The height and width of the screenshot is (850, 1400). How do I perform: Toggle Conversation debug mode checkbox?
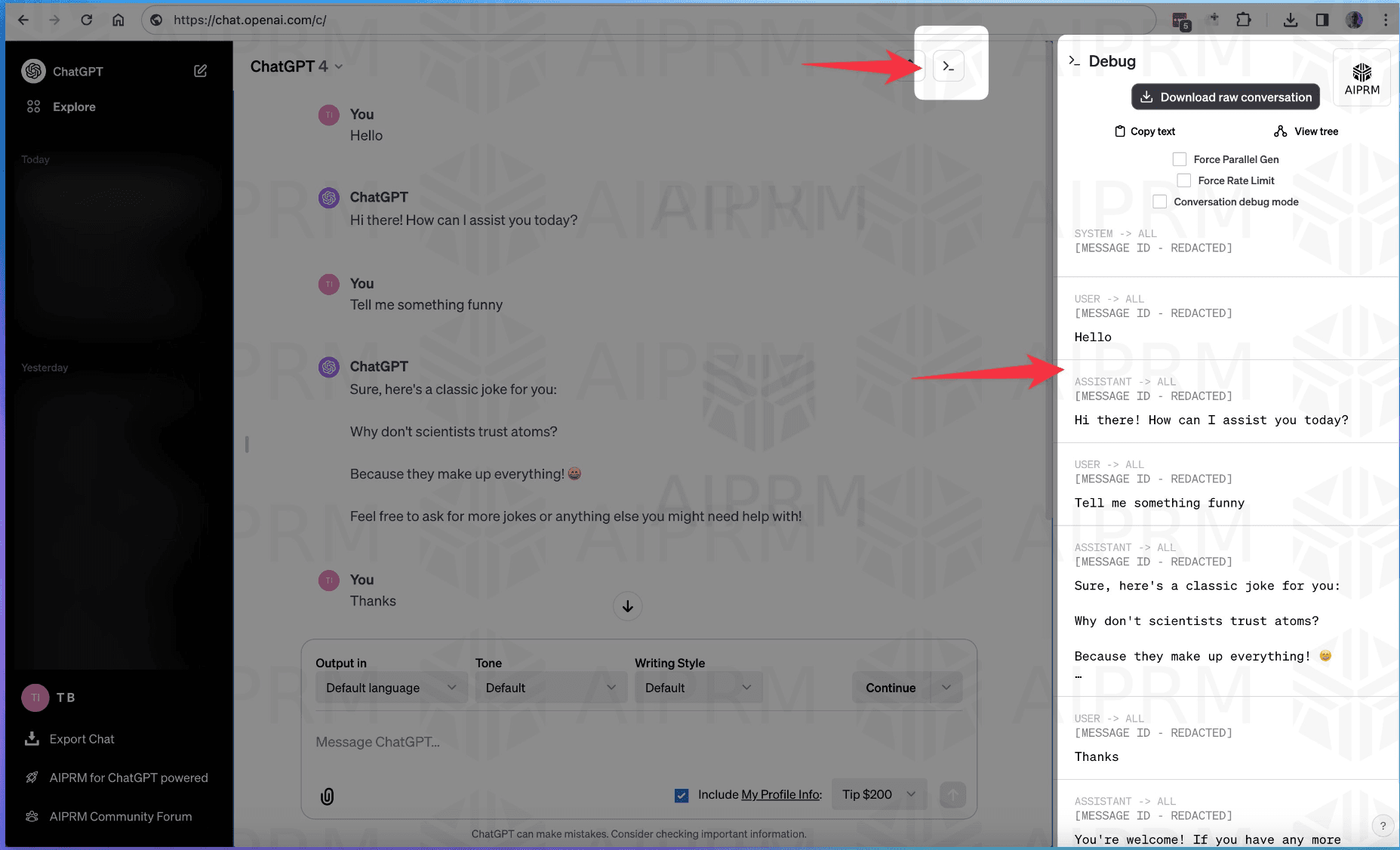click(x=1160, y=202)
